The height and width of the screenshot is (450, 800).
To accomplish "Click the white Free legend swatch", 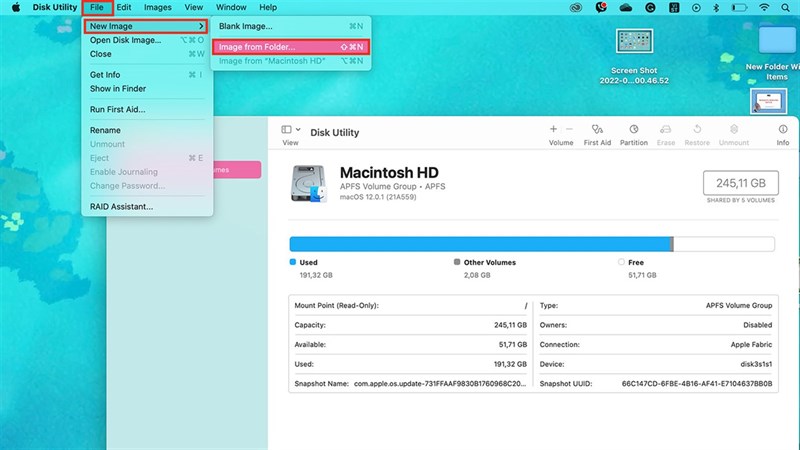I will click(x=621, y=262).
